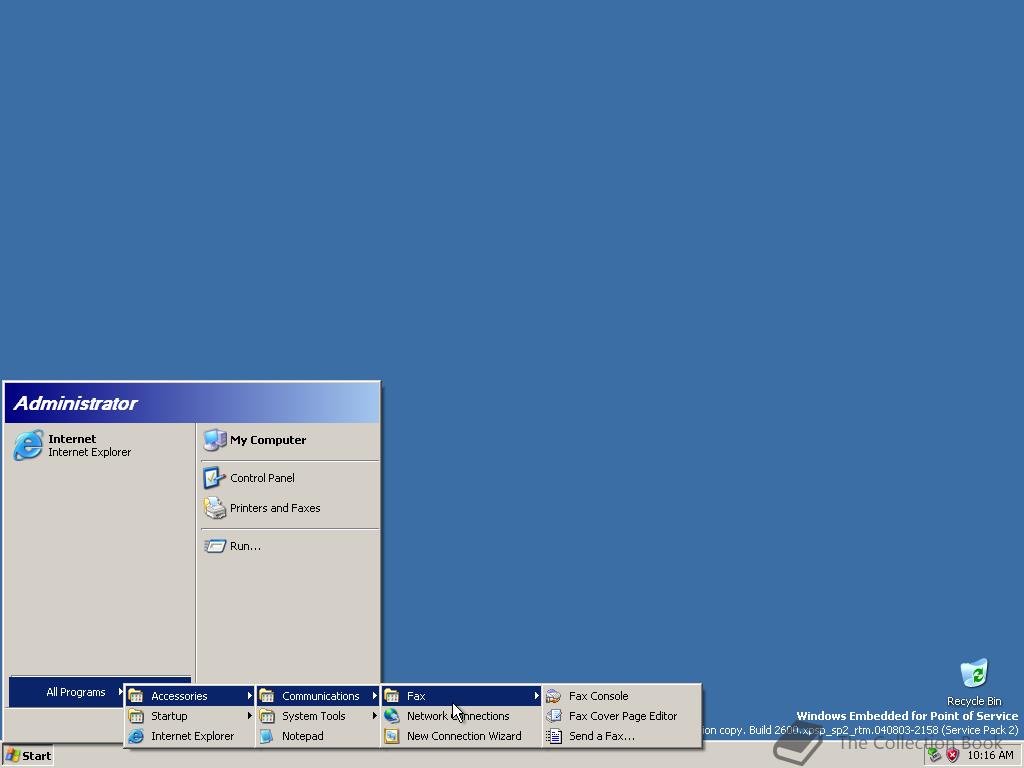Click Internet Explorer text in All Programs
The image size is (1024, 768).
(x=193, y=736)
